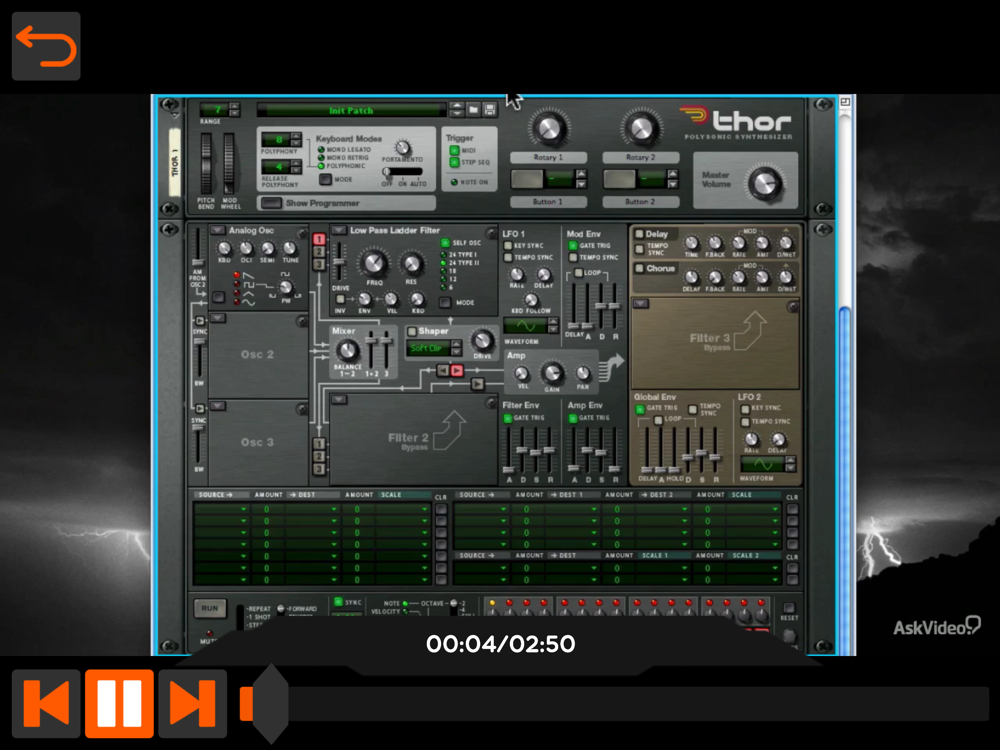
Task: Click the Chorus D/Wet knob
Action: (786, 277)
